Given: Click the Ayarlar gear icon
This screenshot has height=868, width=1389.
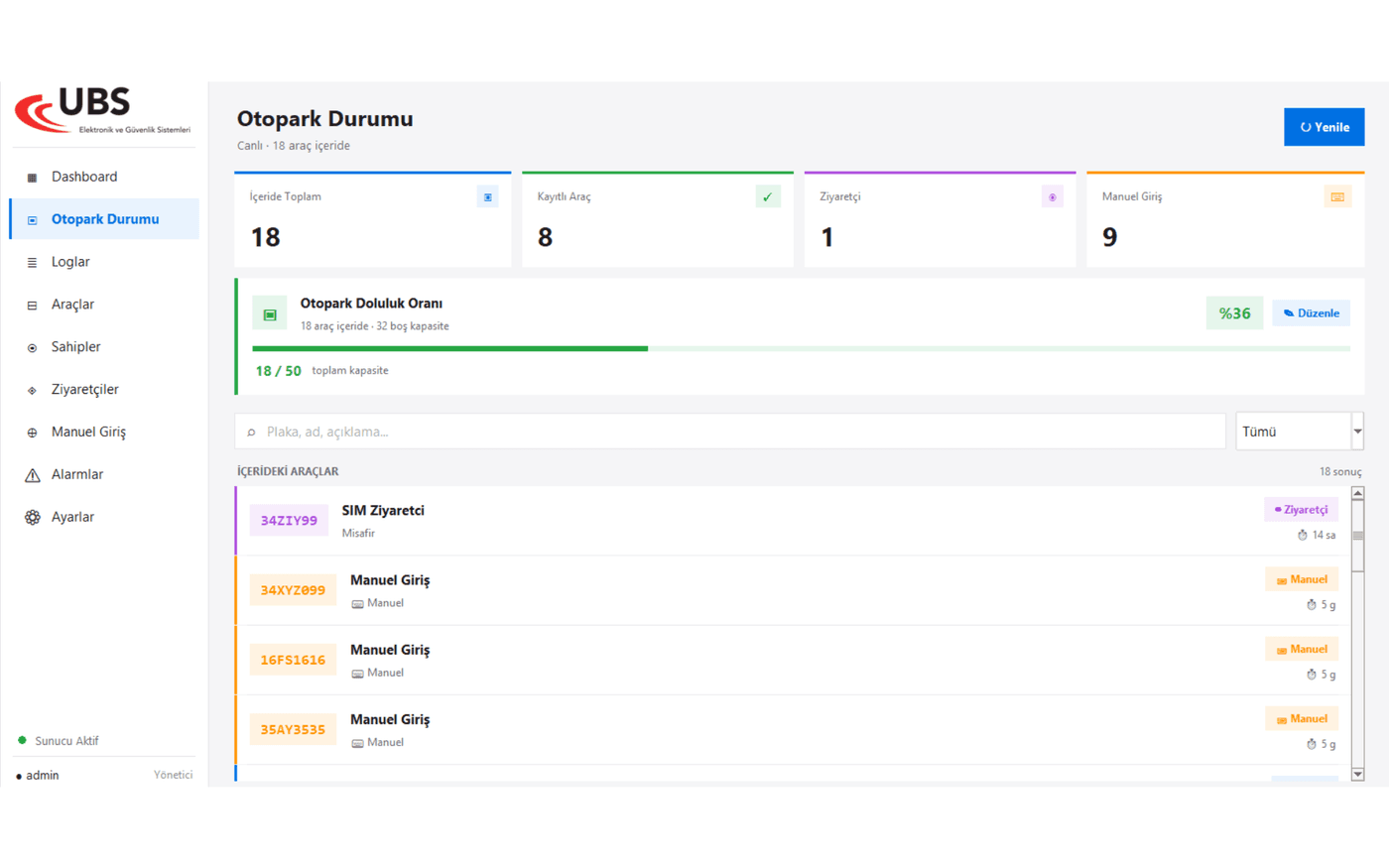Looking at the screenshot, I should coord(32,518).
